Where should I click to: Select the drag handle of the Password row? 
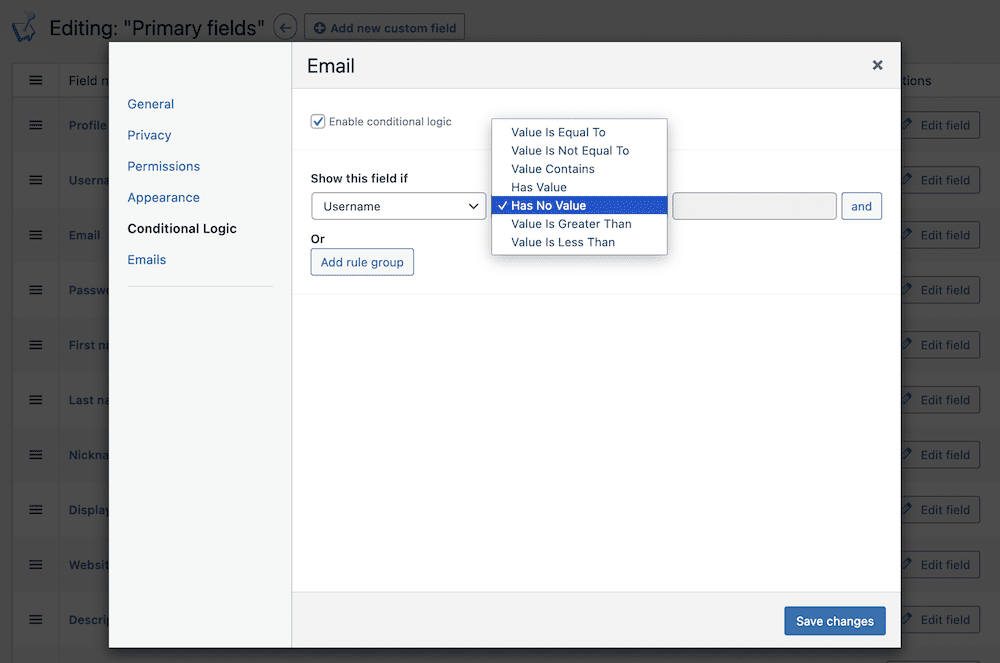[36, 290]
